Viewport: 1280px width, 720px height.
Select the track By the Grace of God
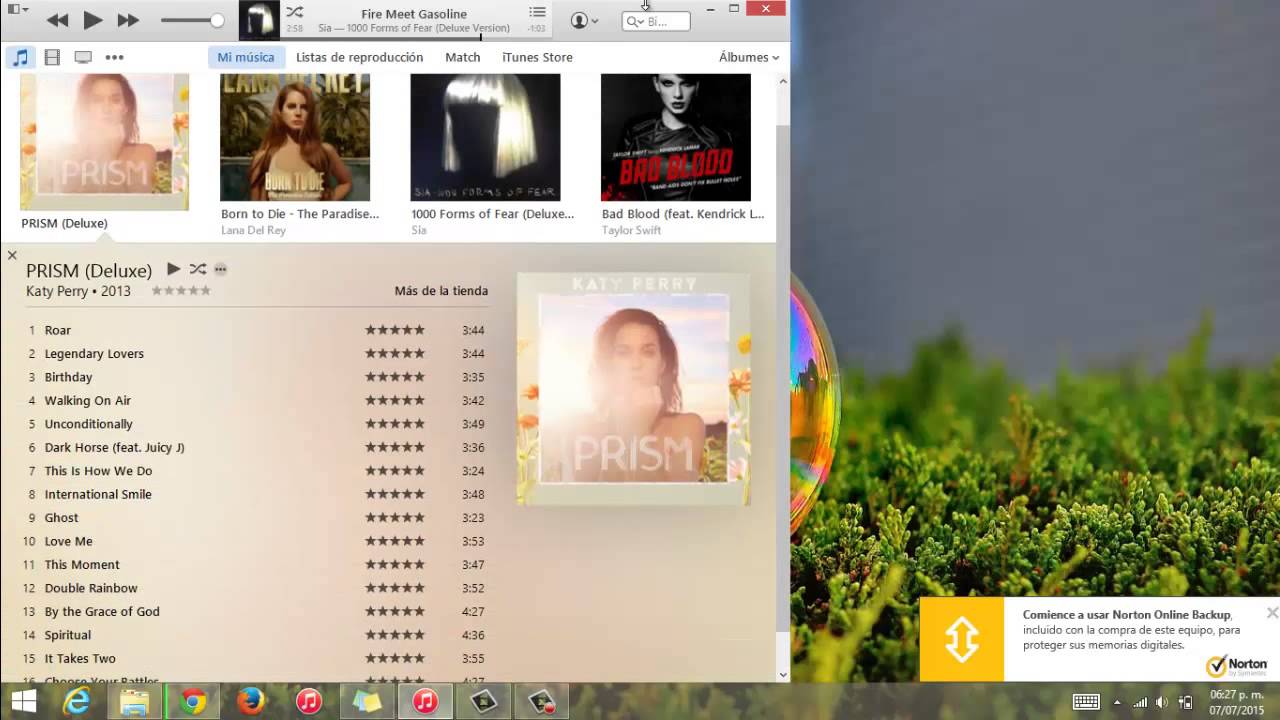(x=102, y=611)
